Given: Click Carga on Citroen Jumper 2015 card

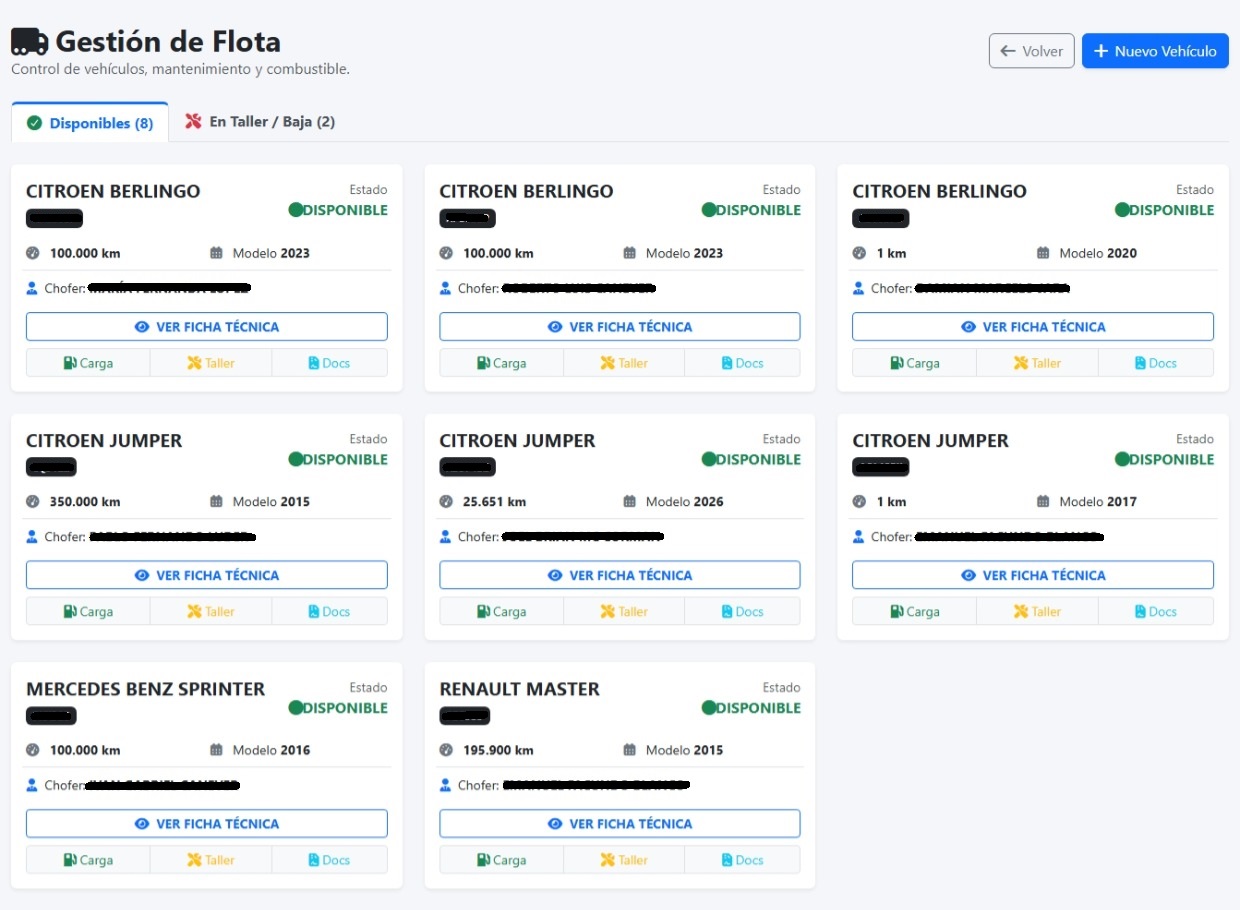Looking at the screenshot, I should [88, 611].
